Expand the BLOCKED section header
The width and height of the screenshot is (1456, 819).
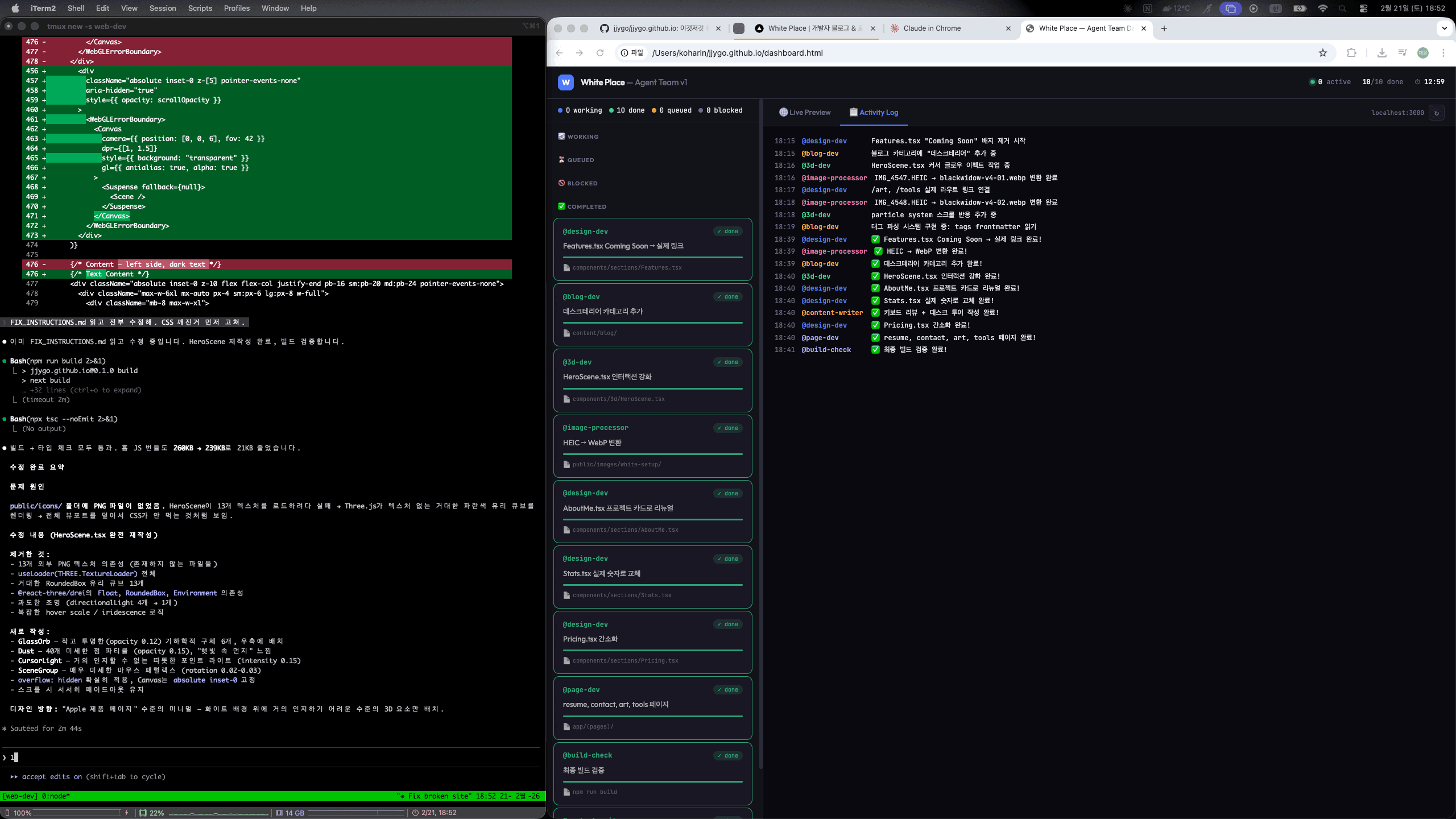pyautogui.click(x=582, y=183)
